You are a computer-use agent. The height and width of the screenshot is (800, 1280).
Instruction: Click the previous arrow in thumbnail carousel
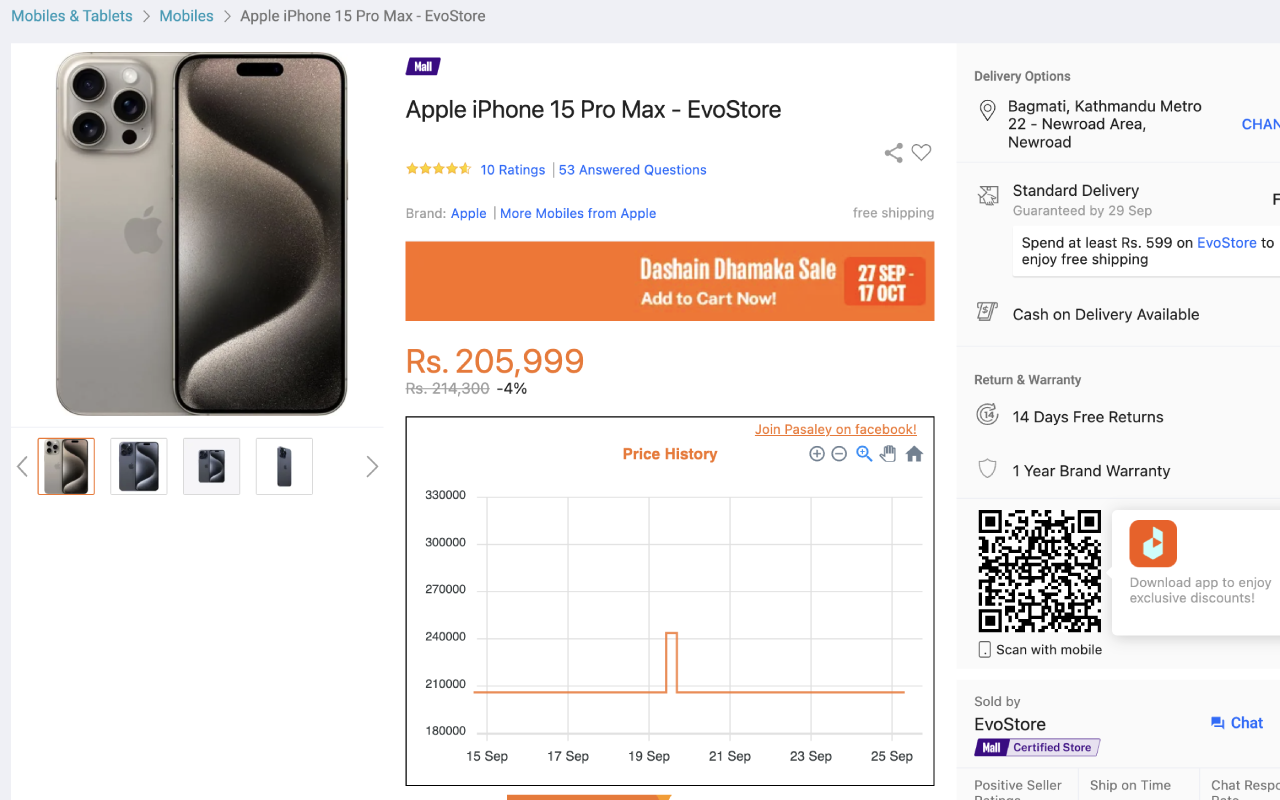21,466
